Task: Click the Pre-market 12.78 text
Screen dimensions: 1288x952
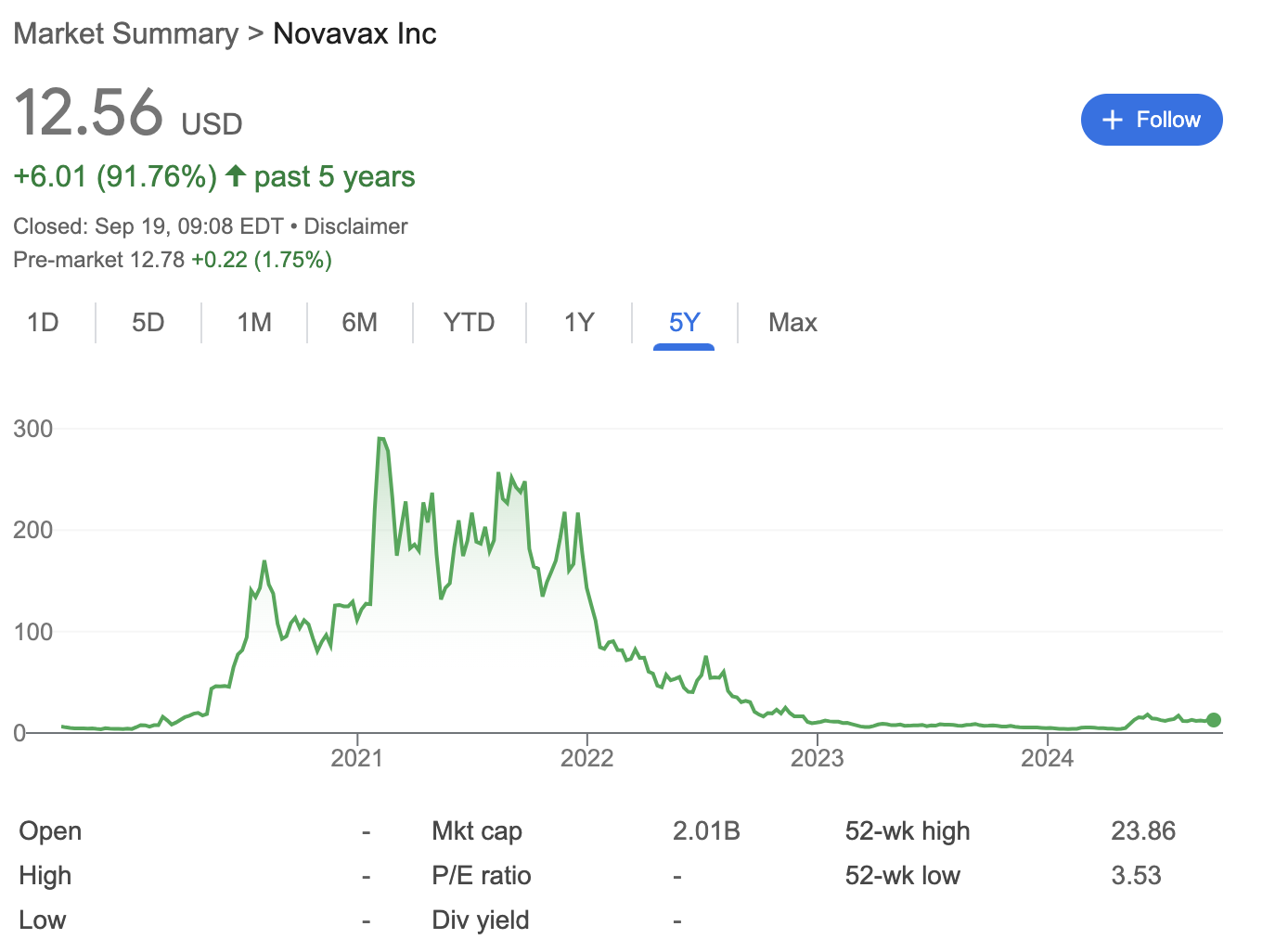Action: 99,260
